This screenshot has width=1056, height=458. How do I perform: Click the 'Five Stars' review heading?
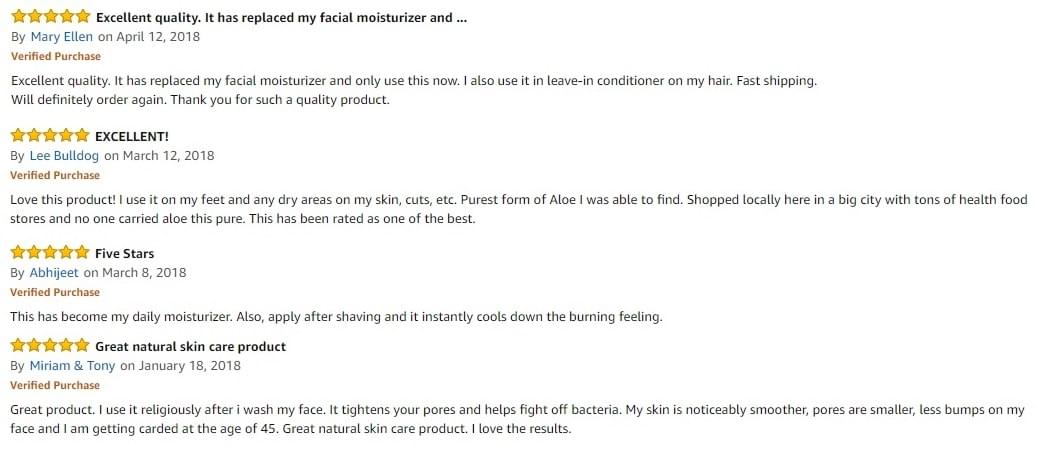coord(124,254)
